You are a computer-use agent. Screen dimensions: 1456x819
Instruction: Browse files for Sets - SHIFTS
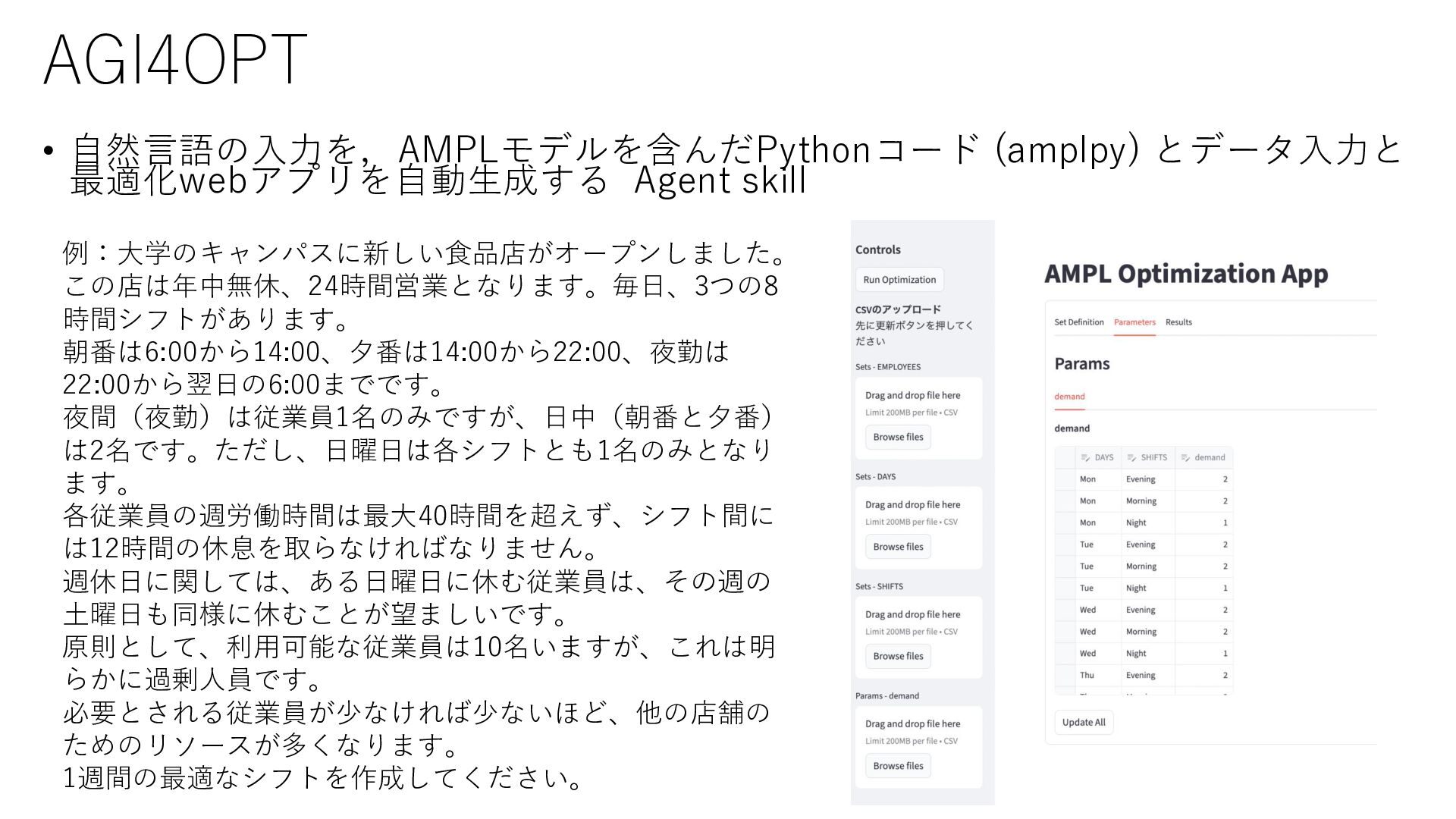898,656
